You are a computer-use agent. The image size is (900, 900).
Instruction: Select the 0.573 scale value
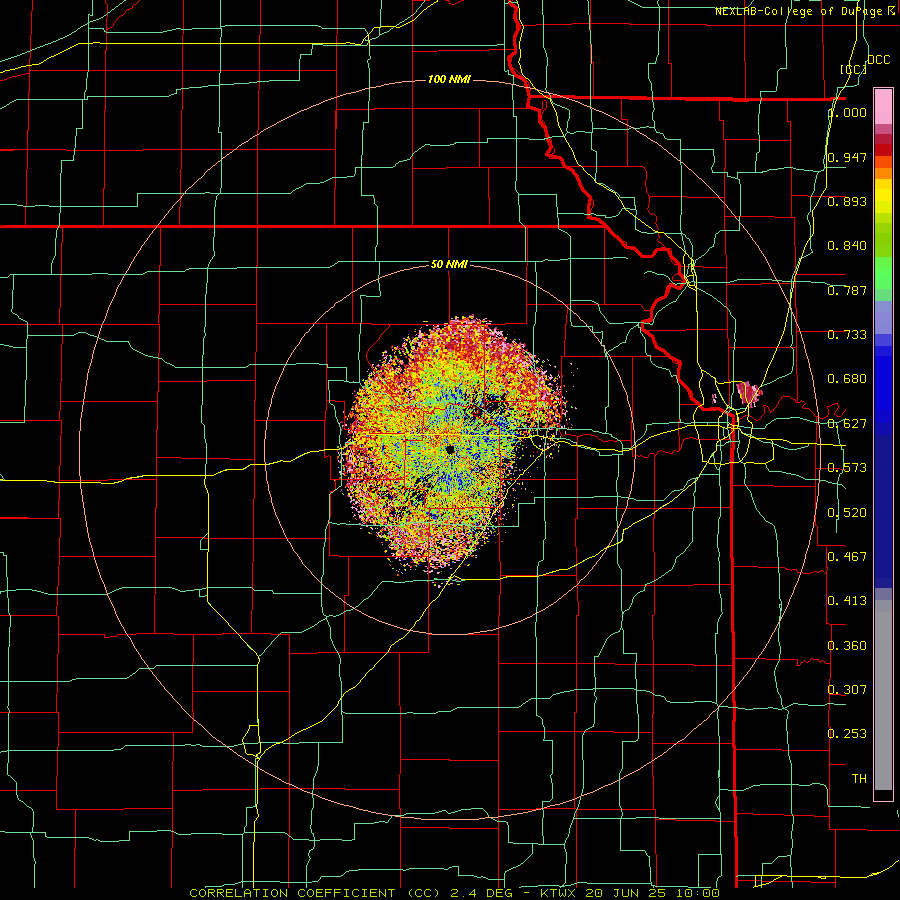click(x=847, y=468)
